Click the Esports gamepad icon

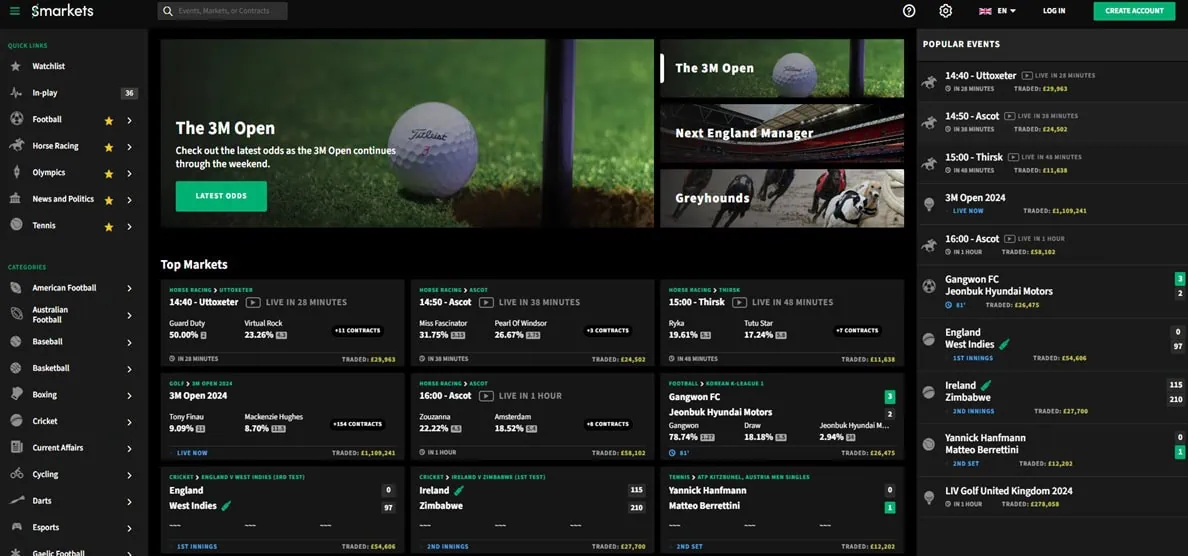16,527
